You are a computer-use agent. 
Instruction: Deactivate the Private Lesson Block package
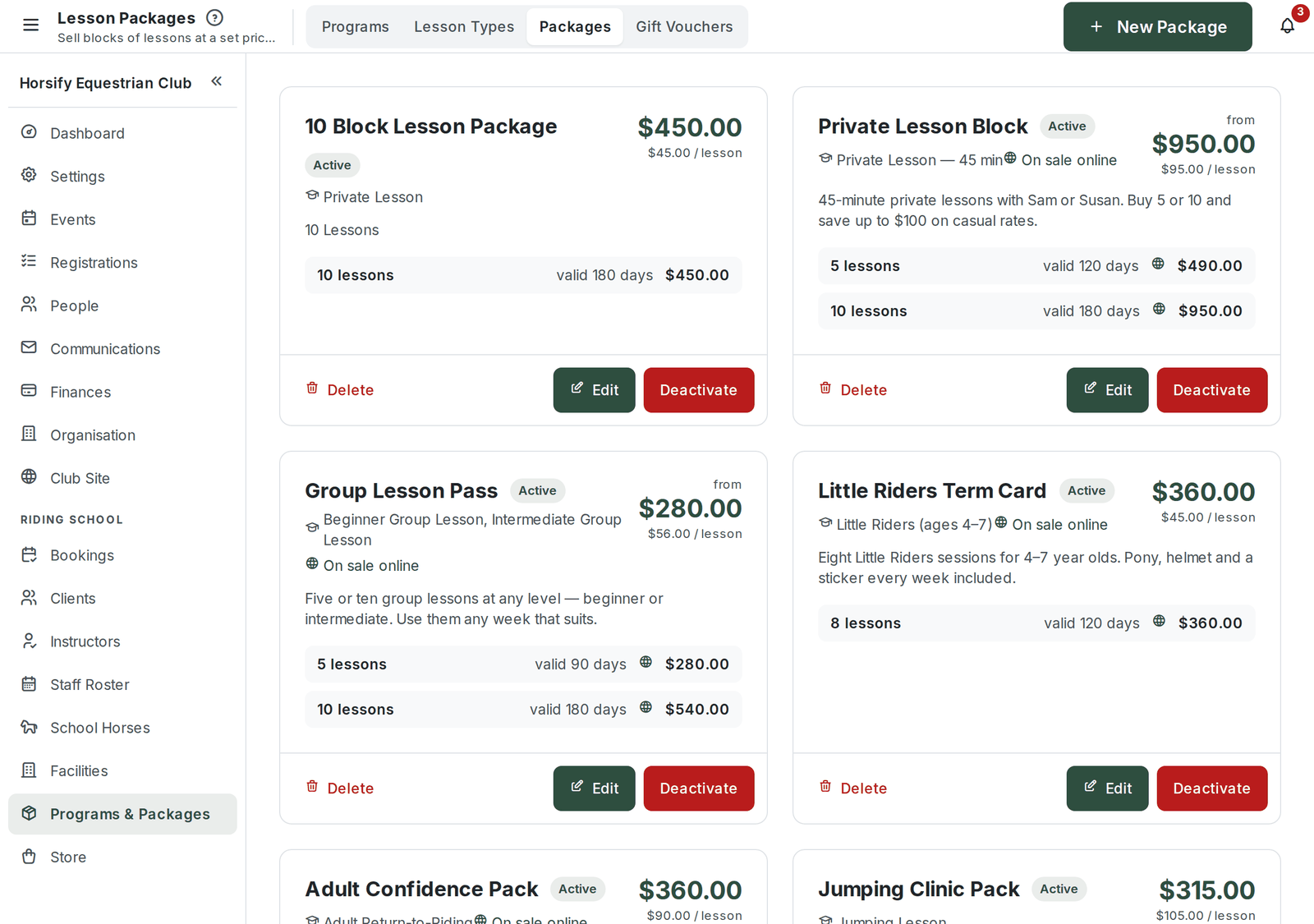click(x=1212, y=390)
